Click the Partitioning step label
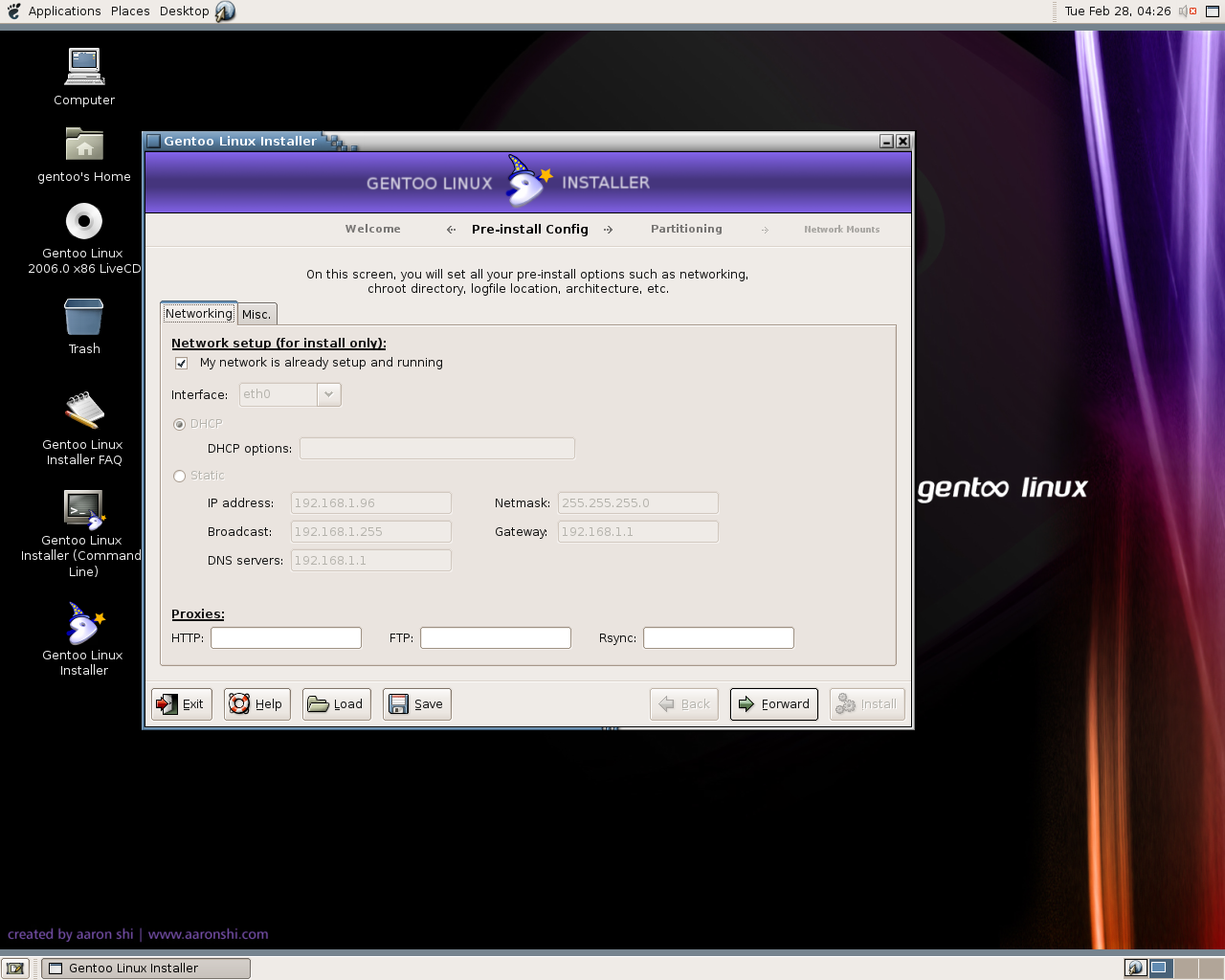This screenshot has height=980, width=1225. (x=687, y=230)
